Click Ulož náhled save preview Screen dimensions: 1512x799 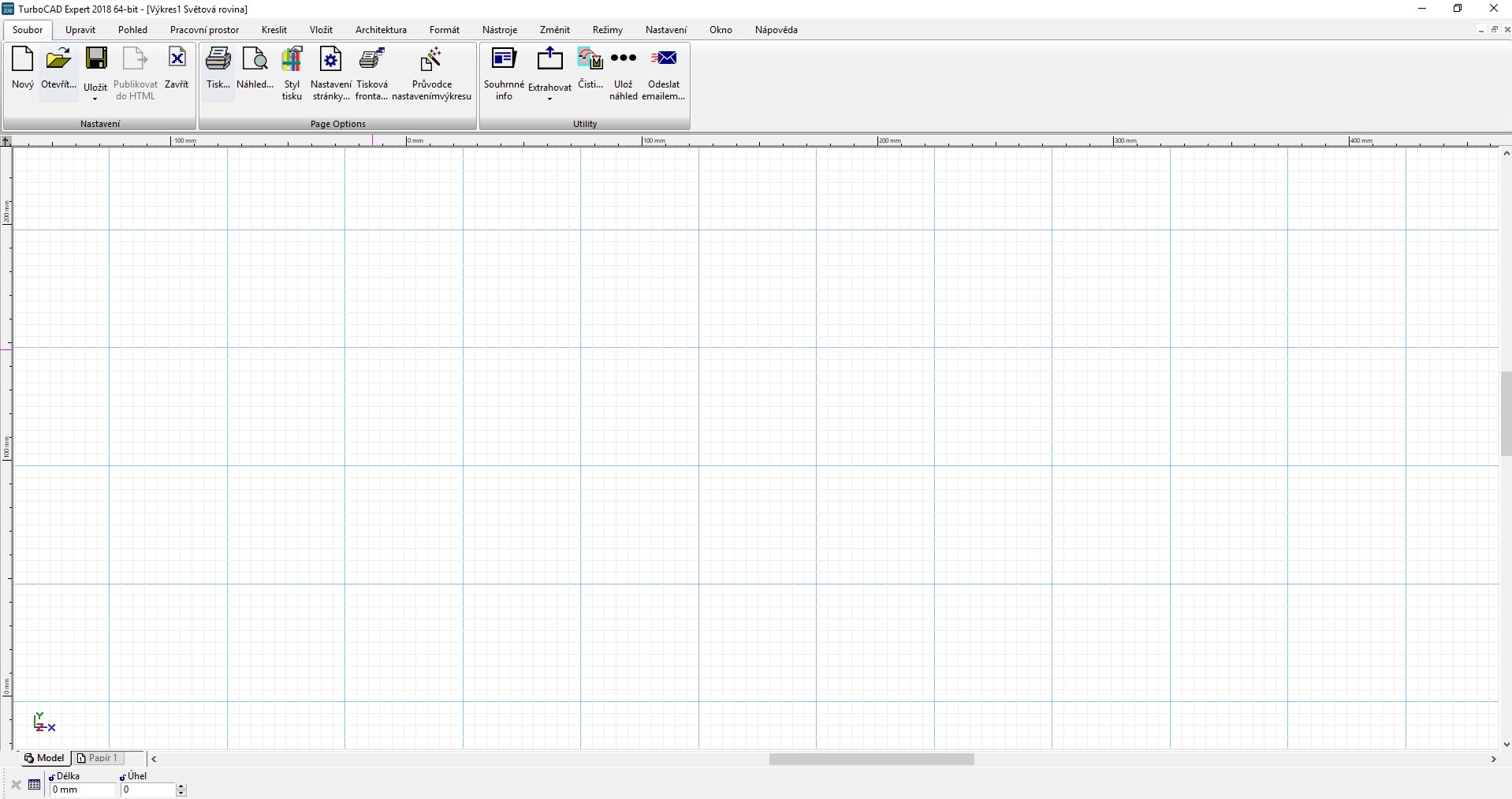623,73
